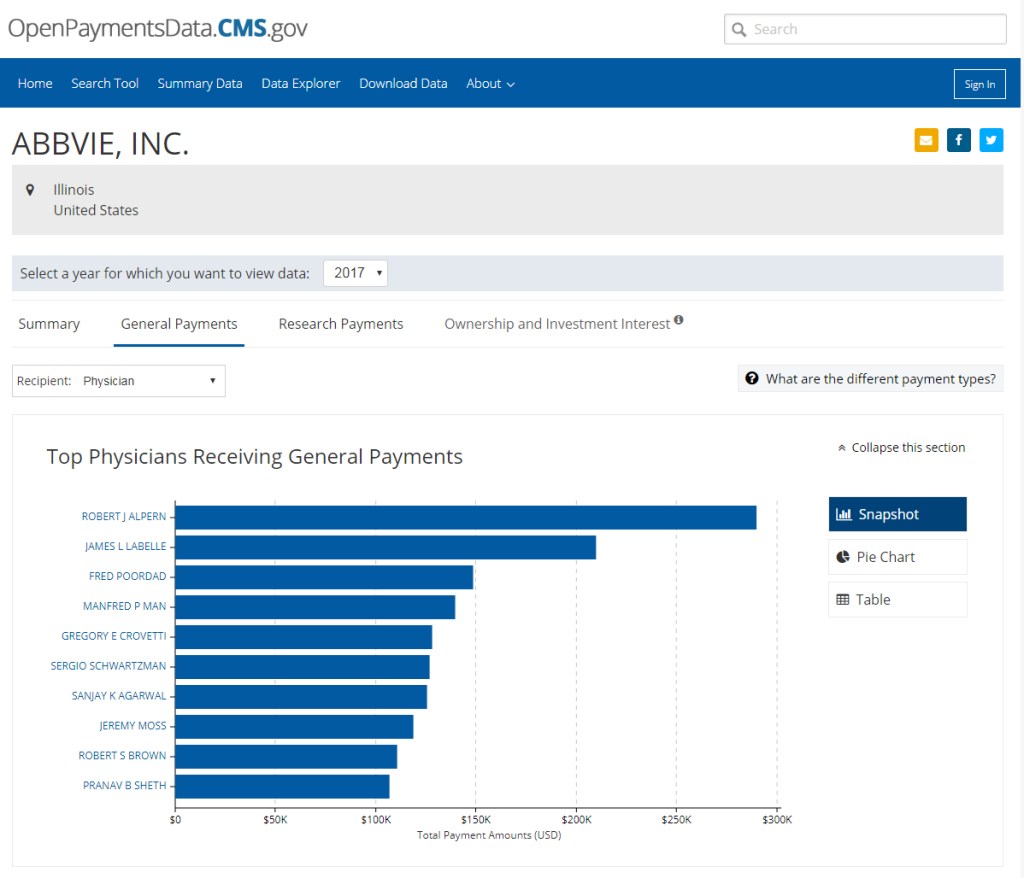1024x878 pixels.
Task: Share the page via Twitter icon
Action: (x=991, y=140)
